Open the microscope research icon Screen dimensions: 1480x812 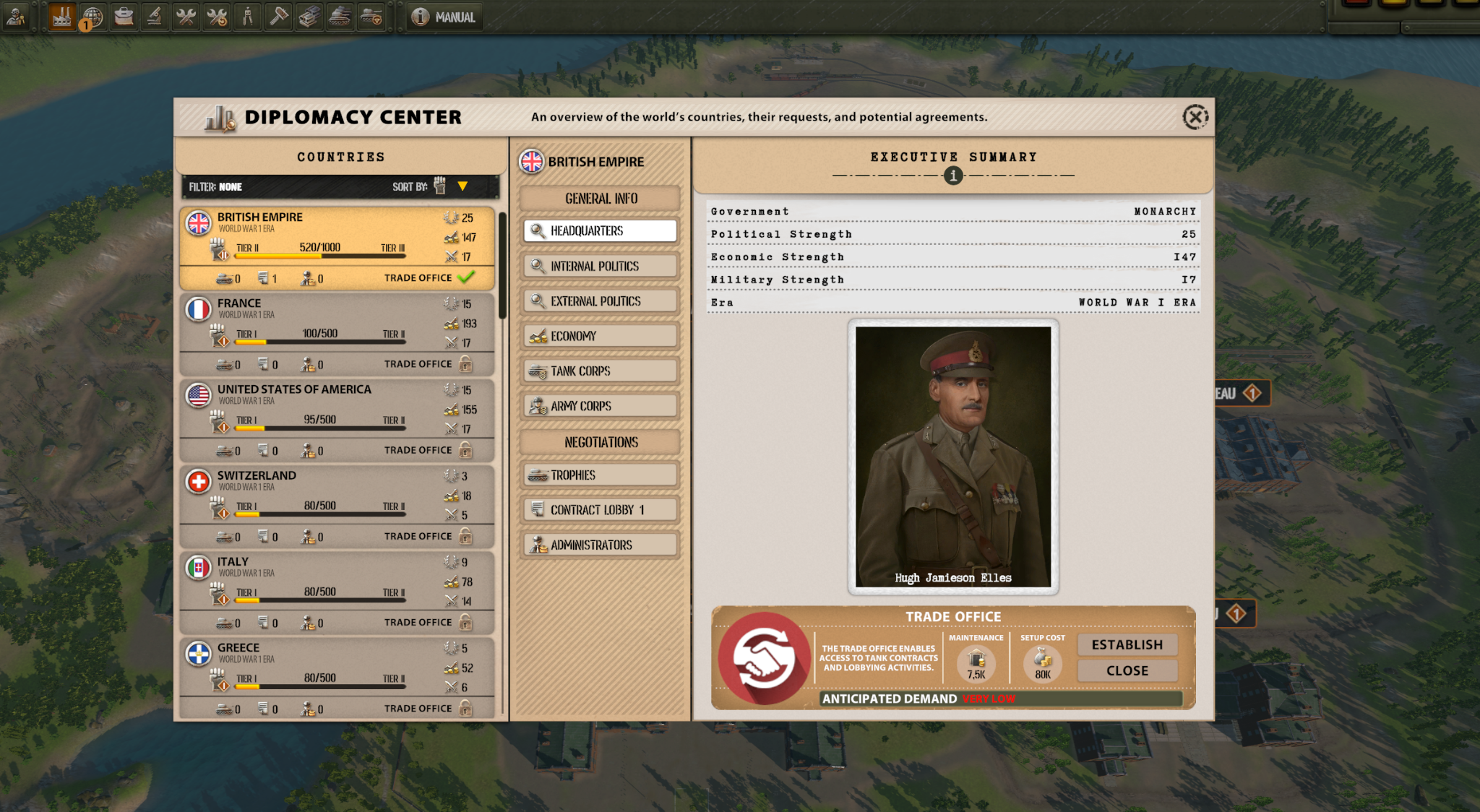pos(155,17)
